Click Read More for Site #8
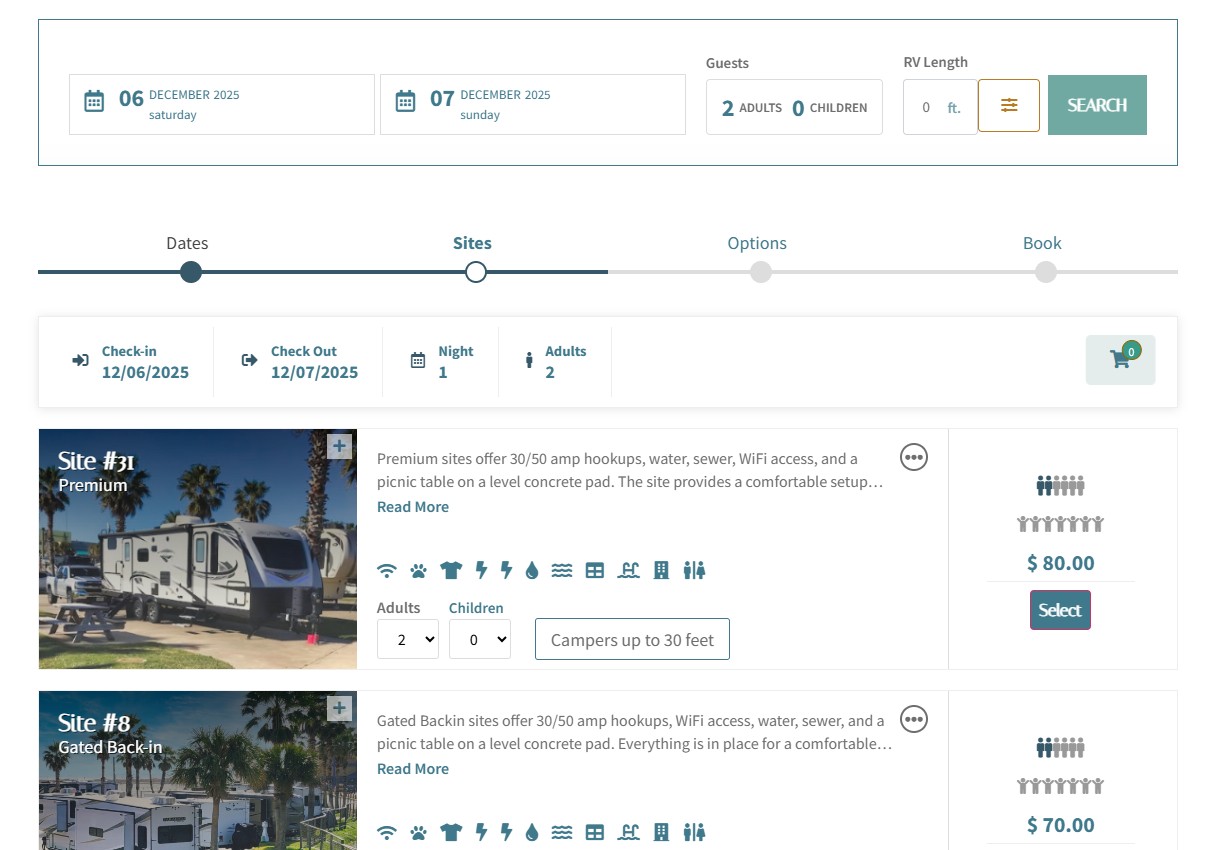1218x850 pixels. [x=412, y=769]
